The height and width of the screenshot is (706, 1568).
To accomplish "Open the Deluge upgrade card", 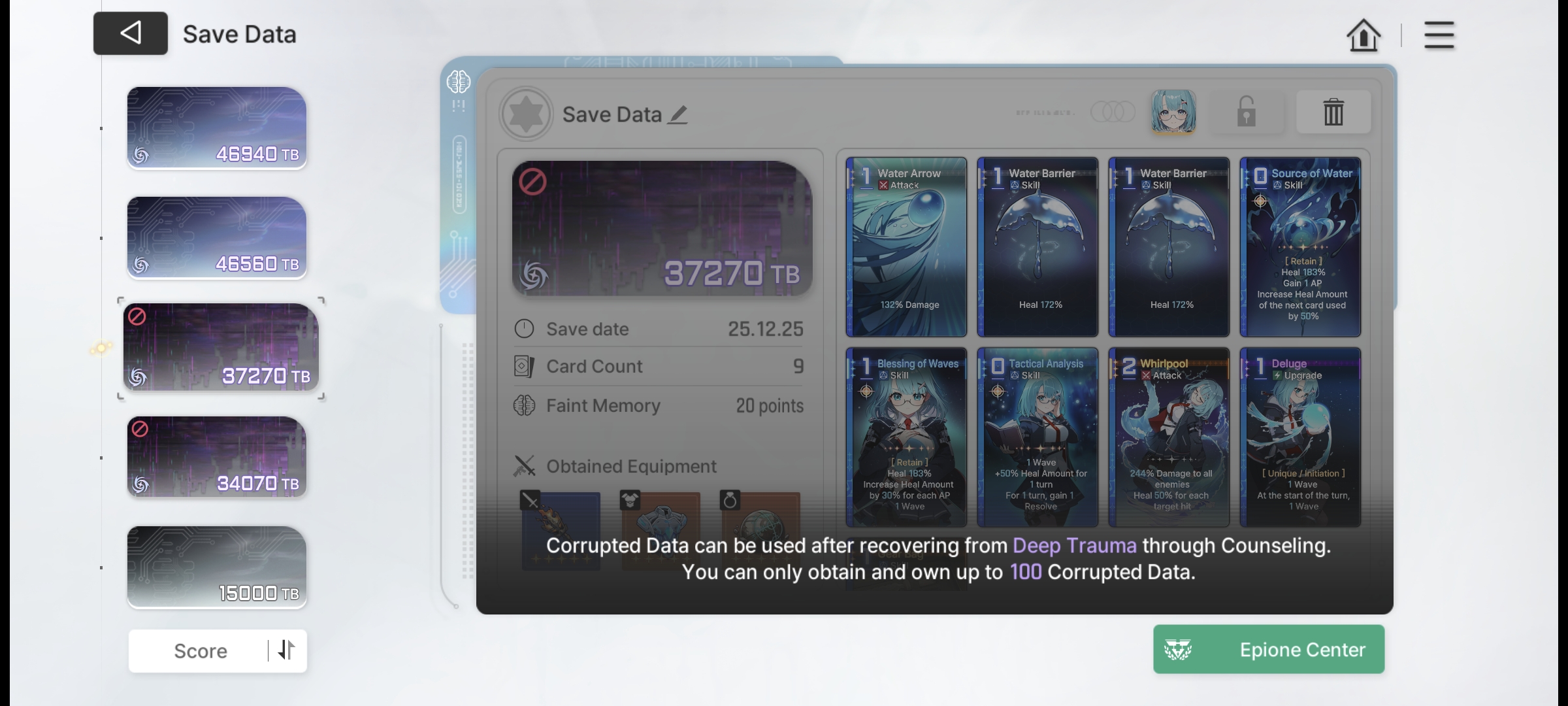I will pyautogui.click(x=1300, y=437).
